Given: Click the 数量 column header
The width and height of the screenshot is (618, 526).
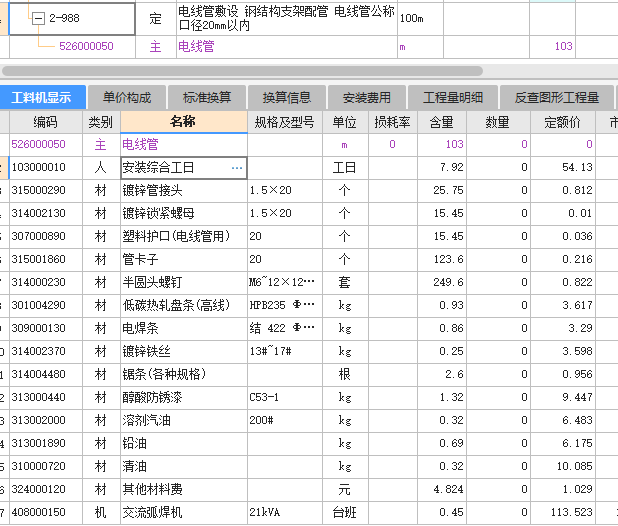Looking at the screenshot, I should pyautogui.click(x=498, y=122).
